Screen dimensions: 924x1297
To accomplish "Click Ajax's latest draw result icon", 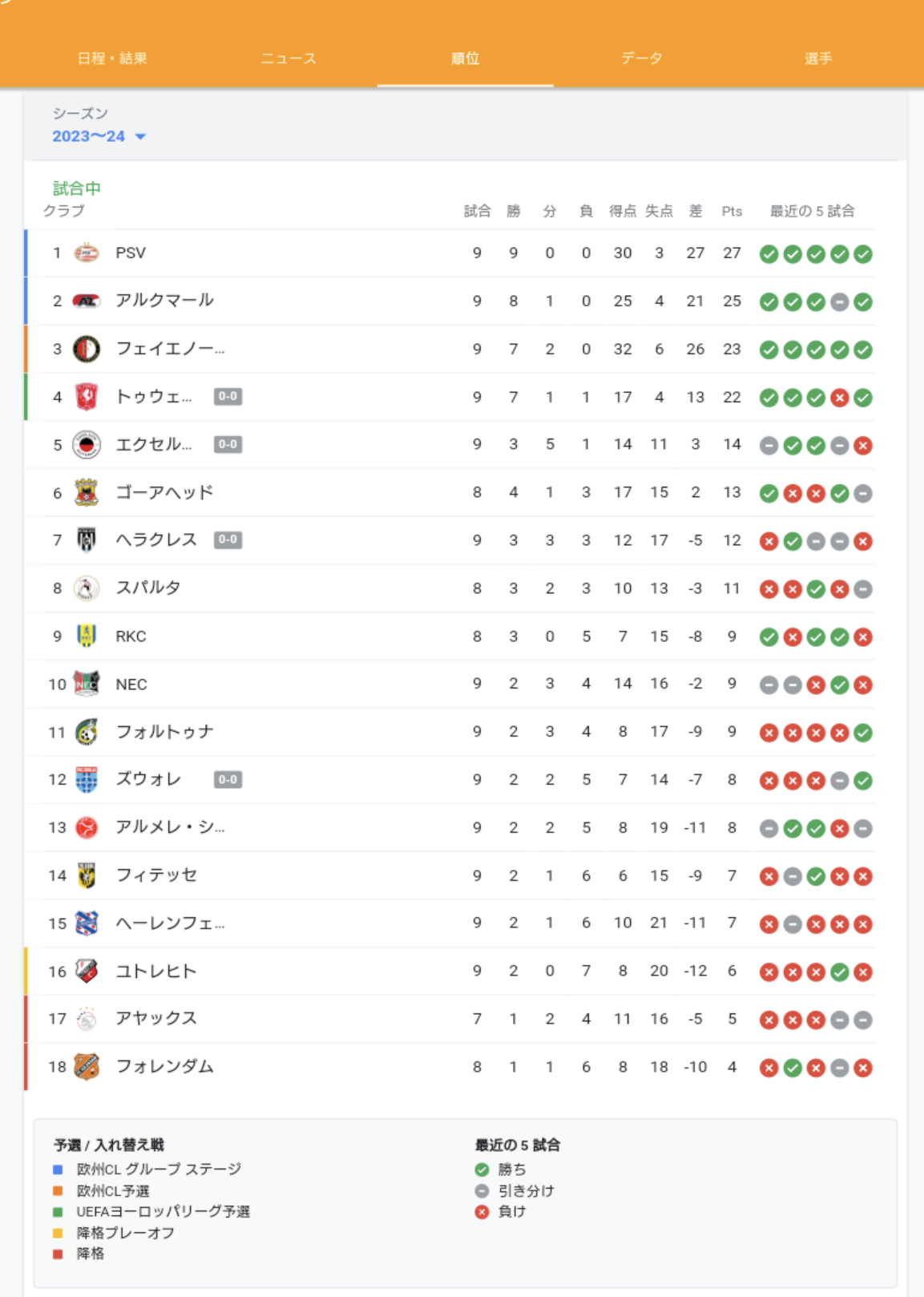I will [x=863, y=1020].
